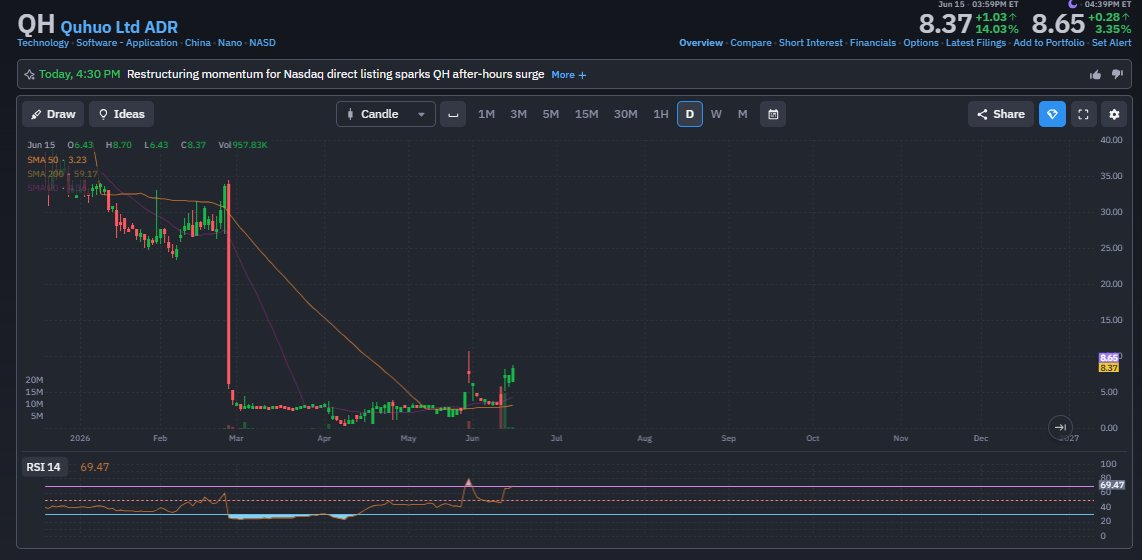The height and width of the screenshot is (560, 1142).
Task: Expand news with More +
Action: tap(569, 74)
